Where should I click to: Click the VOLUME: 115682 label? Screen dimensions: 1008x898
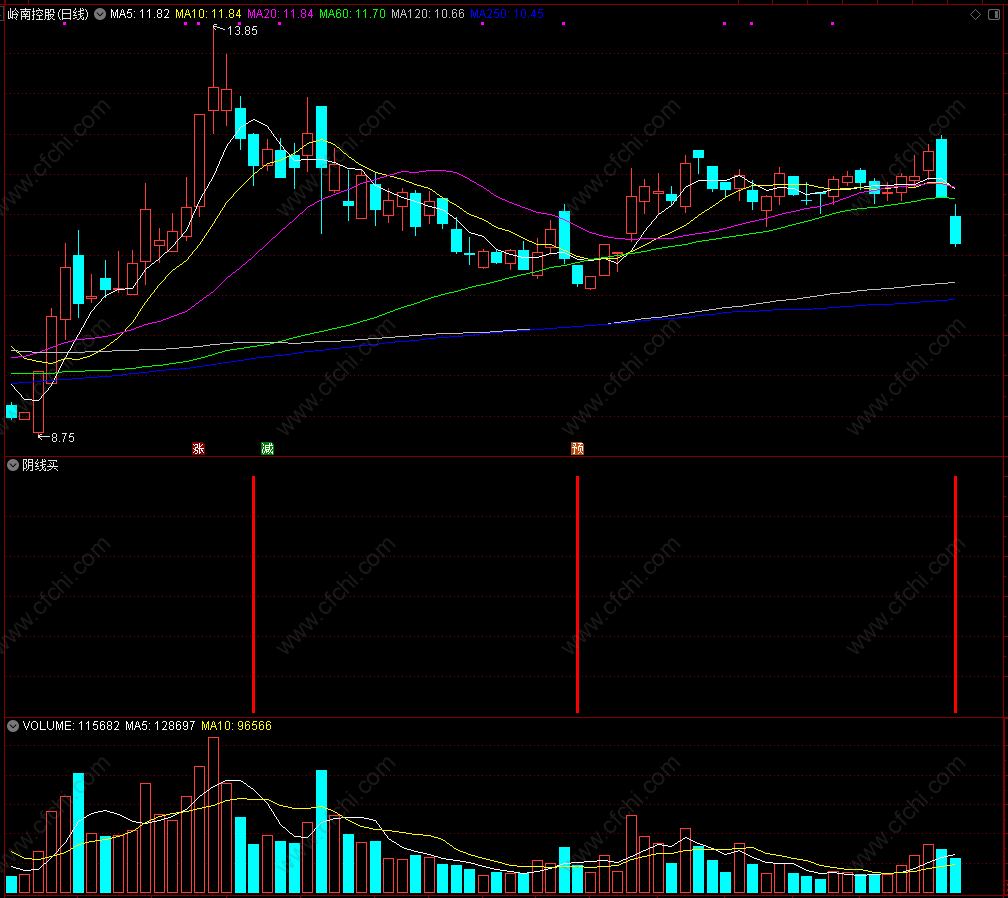[71, 726]
